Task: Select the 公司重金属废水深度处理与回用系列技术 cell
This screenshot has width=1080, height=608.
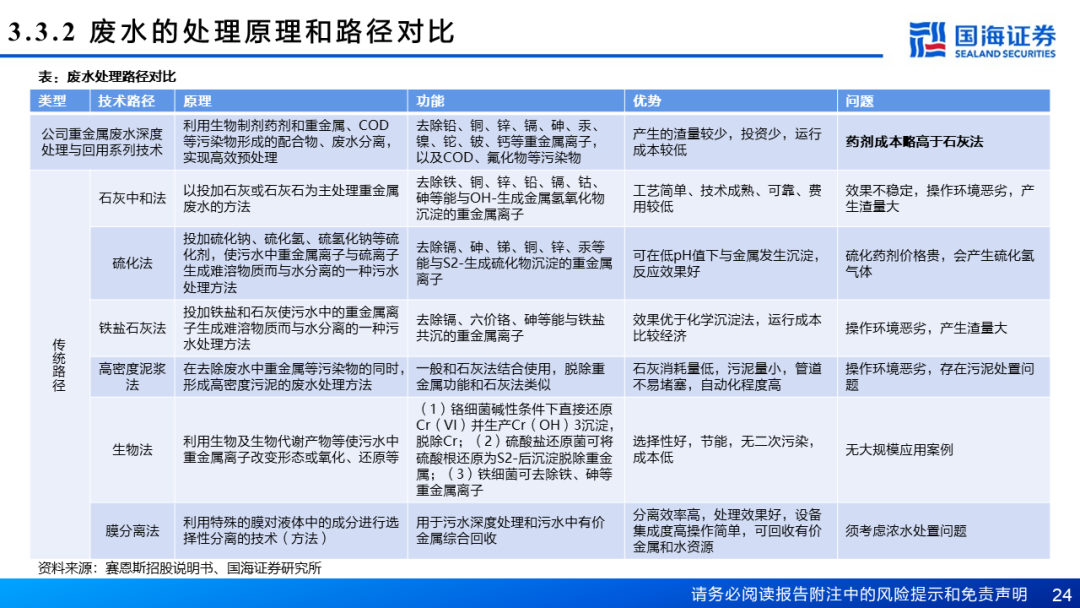Action: [x=102, y=142]
